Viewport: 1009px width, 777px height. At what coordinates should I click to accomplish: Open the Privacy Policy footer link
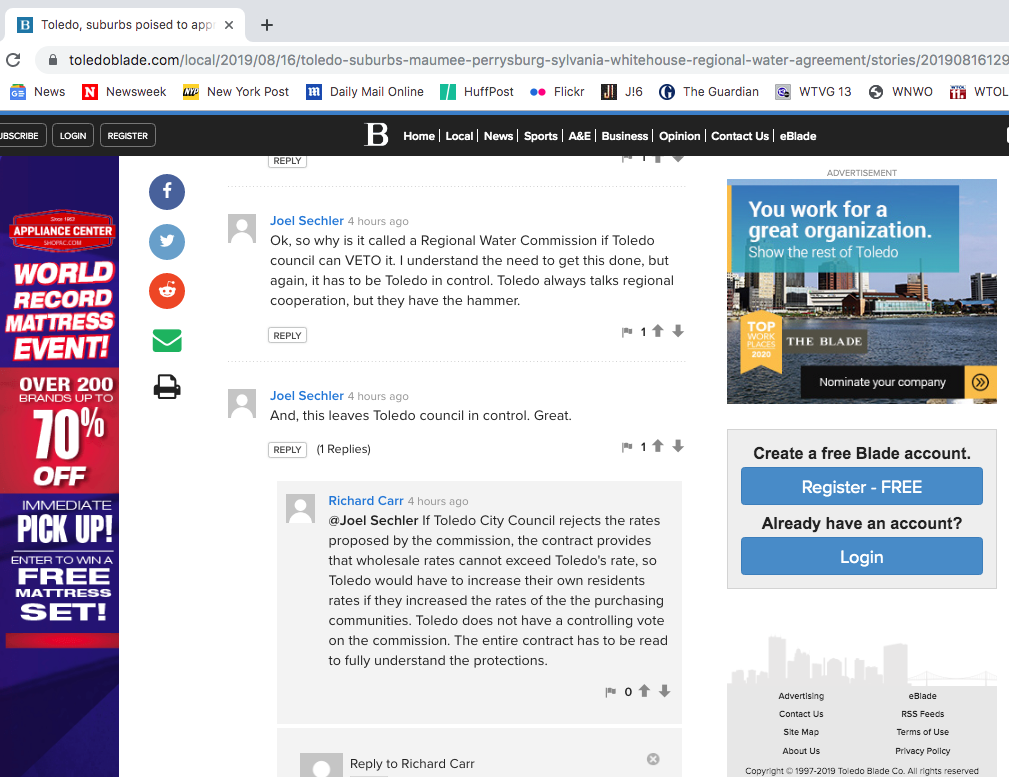(x=922, y=751)
